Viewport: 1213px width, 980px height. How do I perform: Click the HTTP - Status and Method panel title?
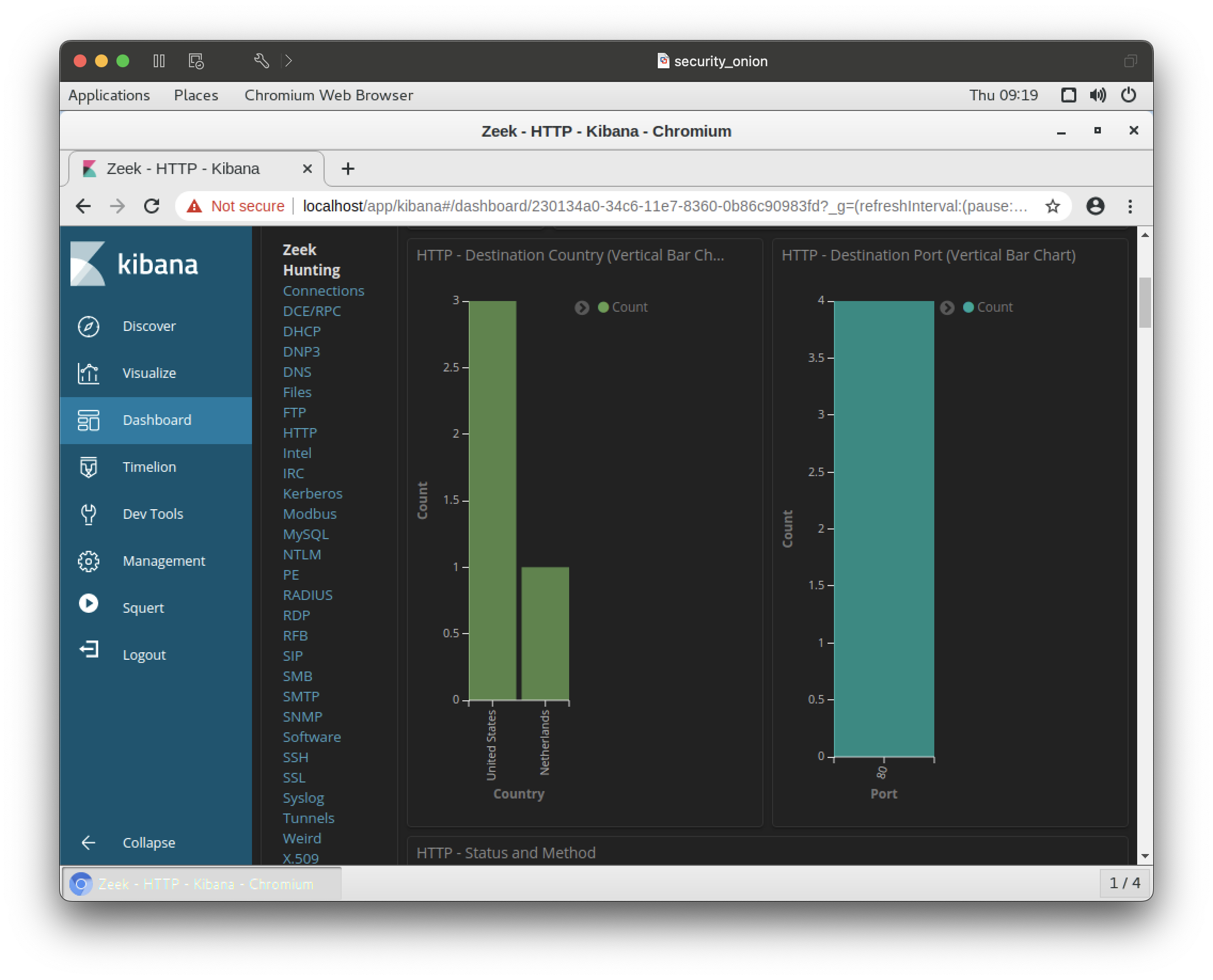506,852
